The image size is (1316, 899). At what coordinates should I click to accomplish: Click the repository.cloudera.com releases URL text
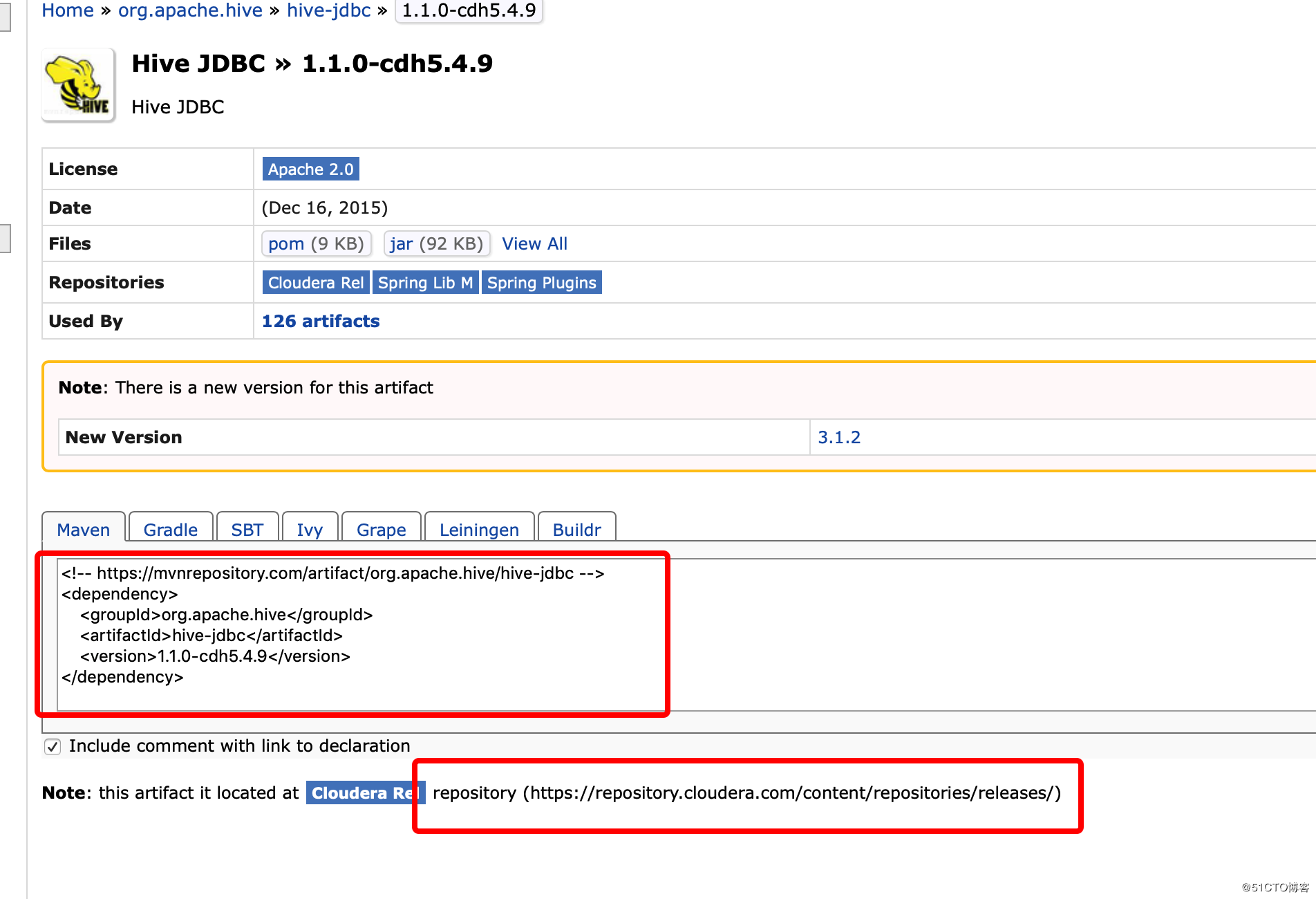click(x=791, y=793)
